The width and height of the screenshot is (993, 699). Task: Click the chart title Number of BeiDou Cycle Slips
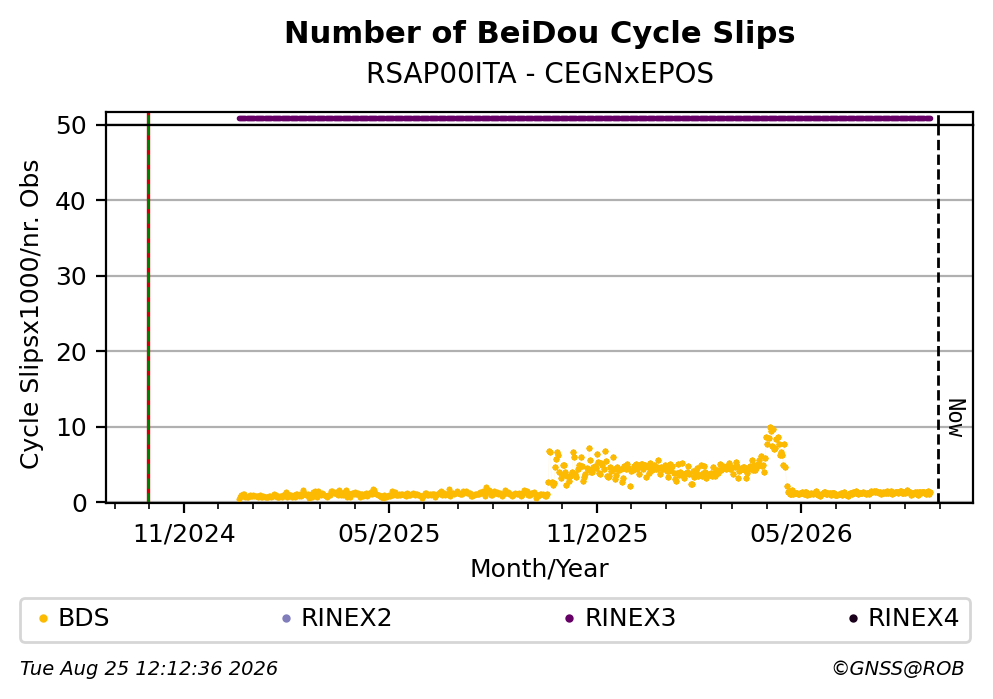(x=540, y=33)
